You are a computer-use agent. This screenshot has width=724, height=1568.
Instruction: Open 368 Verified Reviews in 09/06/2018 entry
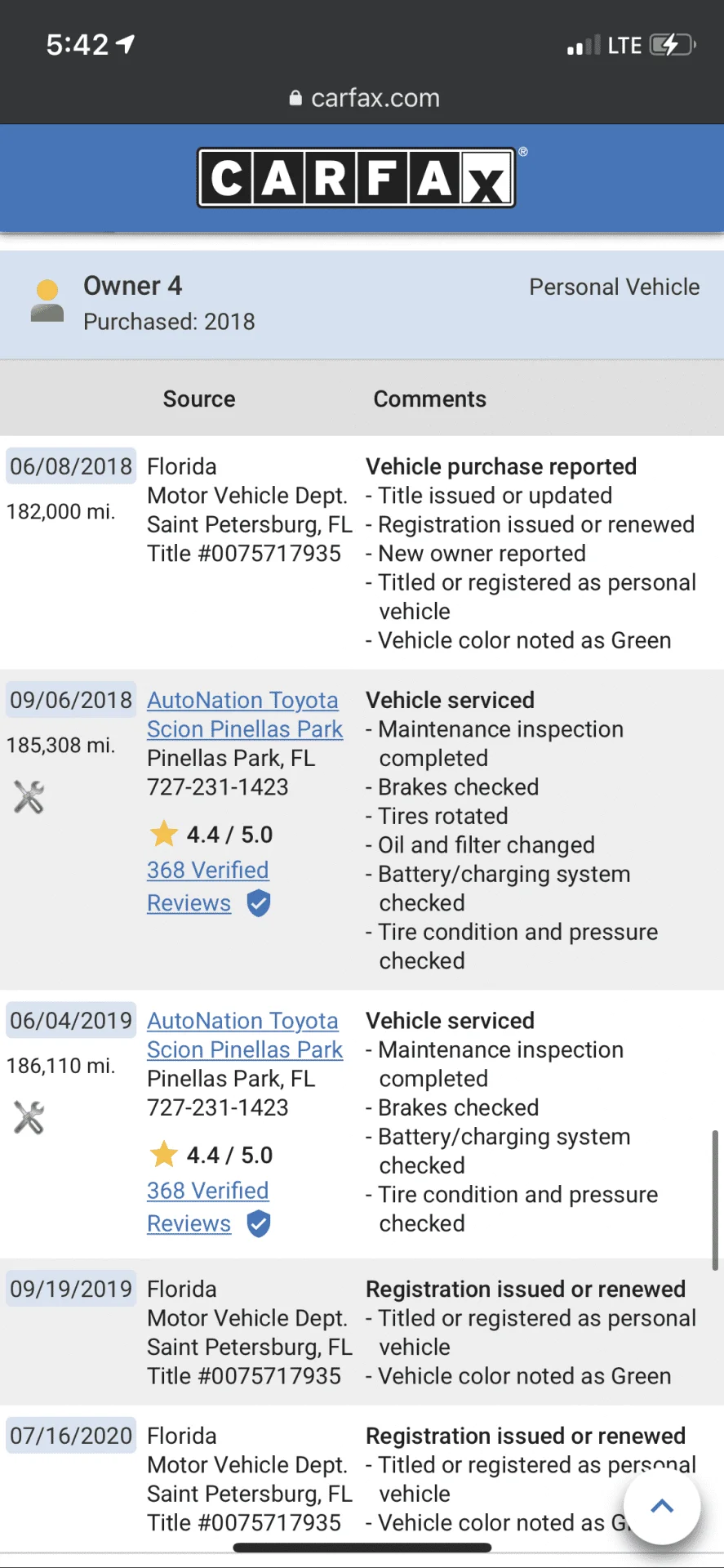tap(207, 886)
